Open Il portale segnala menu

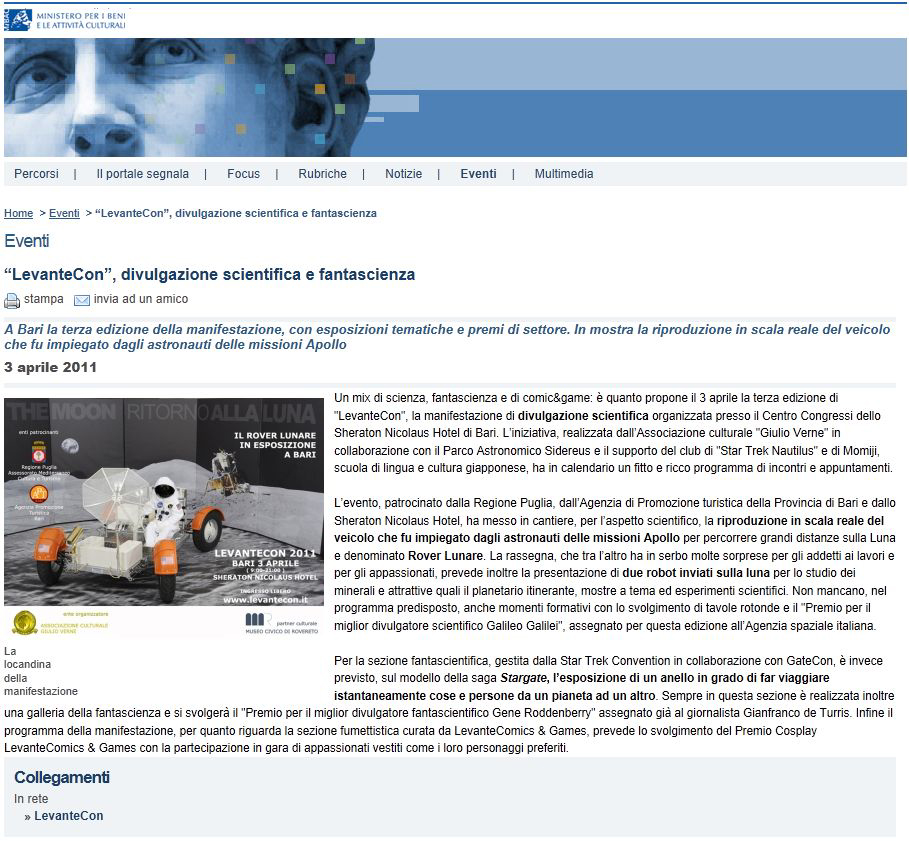tap(143, 174)
